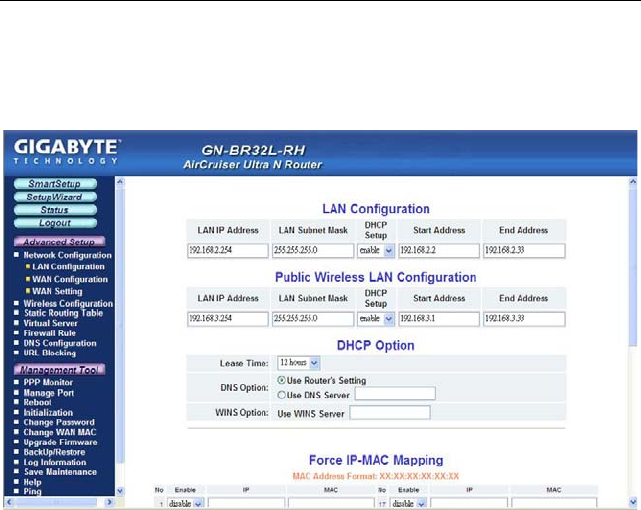Select Use Router's Setting radio button

(x=281, y=380)
